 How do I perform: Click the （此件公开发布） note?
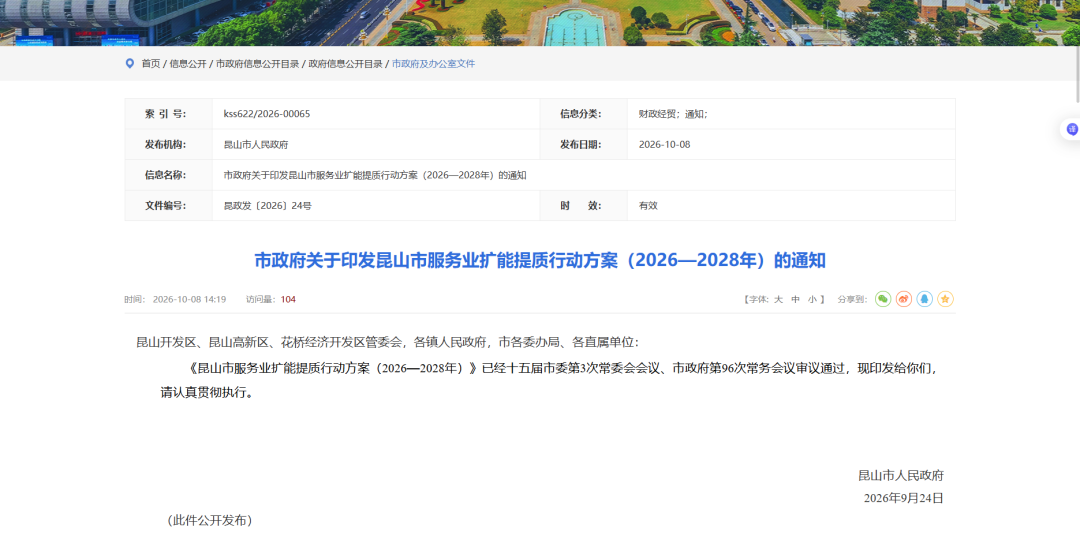tap(210, 521)
